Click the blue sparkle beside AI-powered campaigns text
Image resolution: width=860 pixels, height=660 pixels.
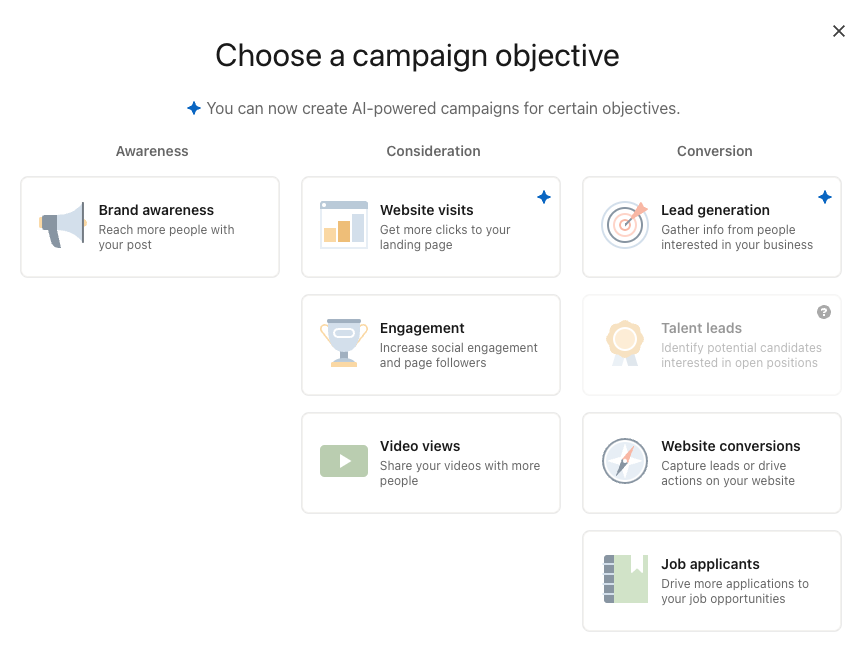click(194, 108)
